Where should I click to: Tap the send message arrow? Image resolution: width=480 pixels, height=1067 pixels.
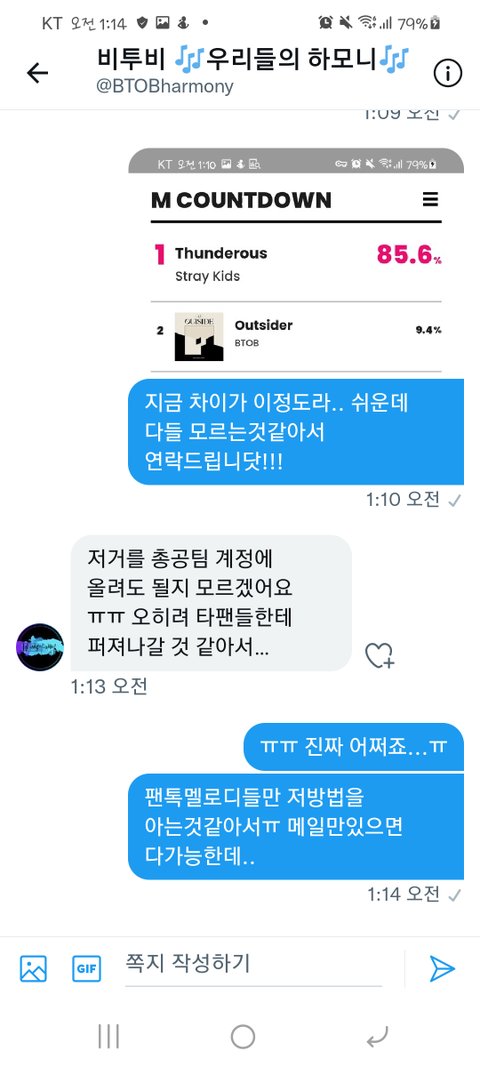pyautogui.click(x=442, y=968)
